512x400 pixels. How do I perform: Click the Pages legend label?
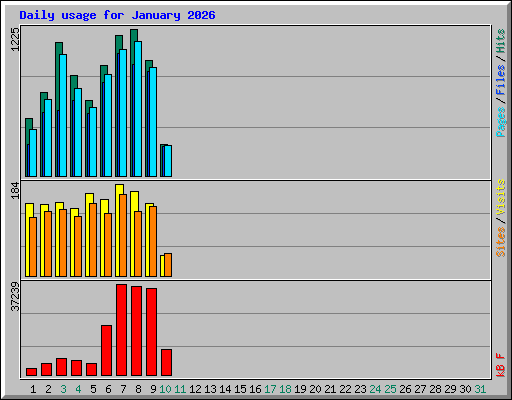[x=500, y=122]
